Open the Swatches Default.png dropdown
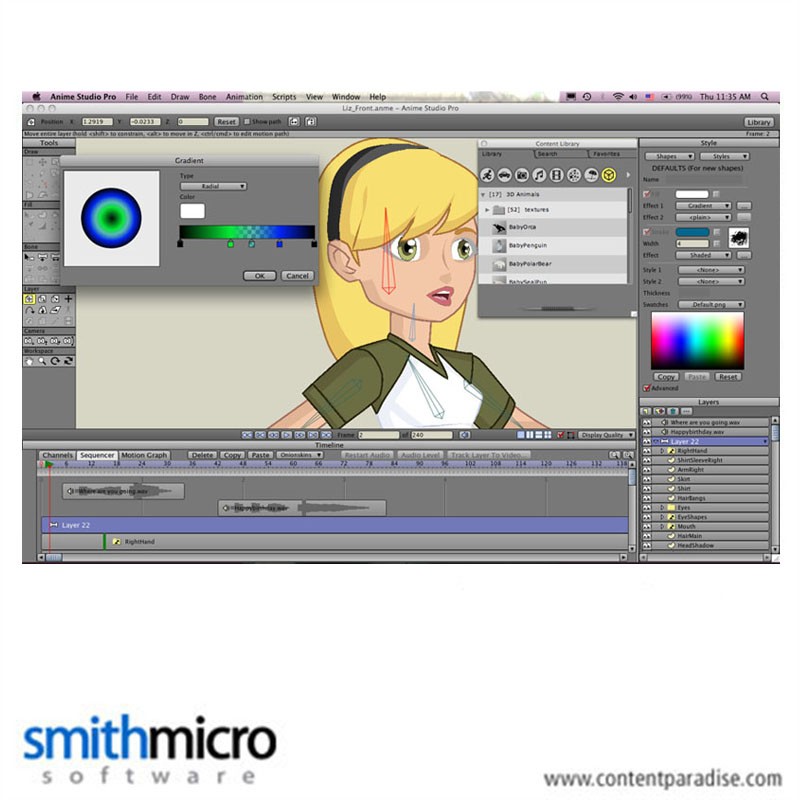Screen dimensions: 800x800 coord(711,305)
